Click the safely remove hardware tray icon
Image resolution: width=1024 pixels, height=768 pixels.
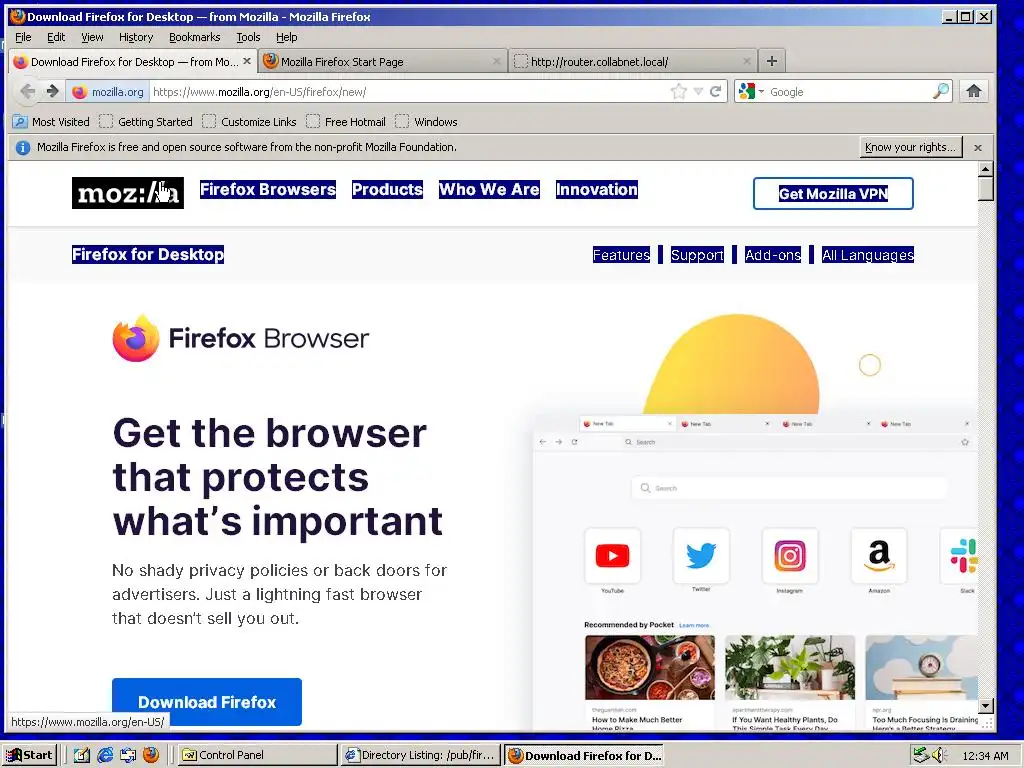(x=921, y=755)
